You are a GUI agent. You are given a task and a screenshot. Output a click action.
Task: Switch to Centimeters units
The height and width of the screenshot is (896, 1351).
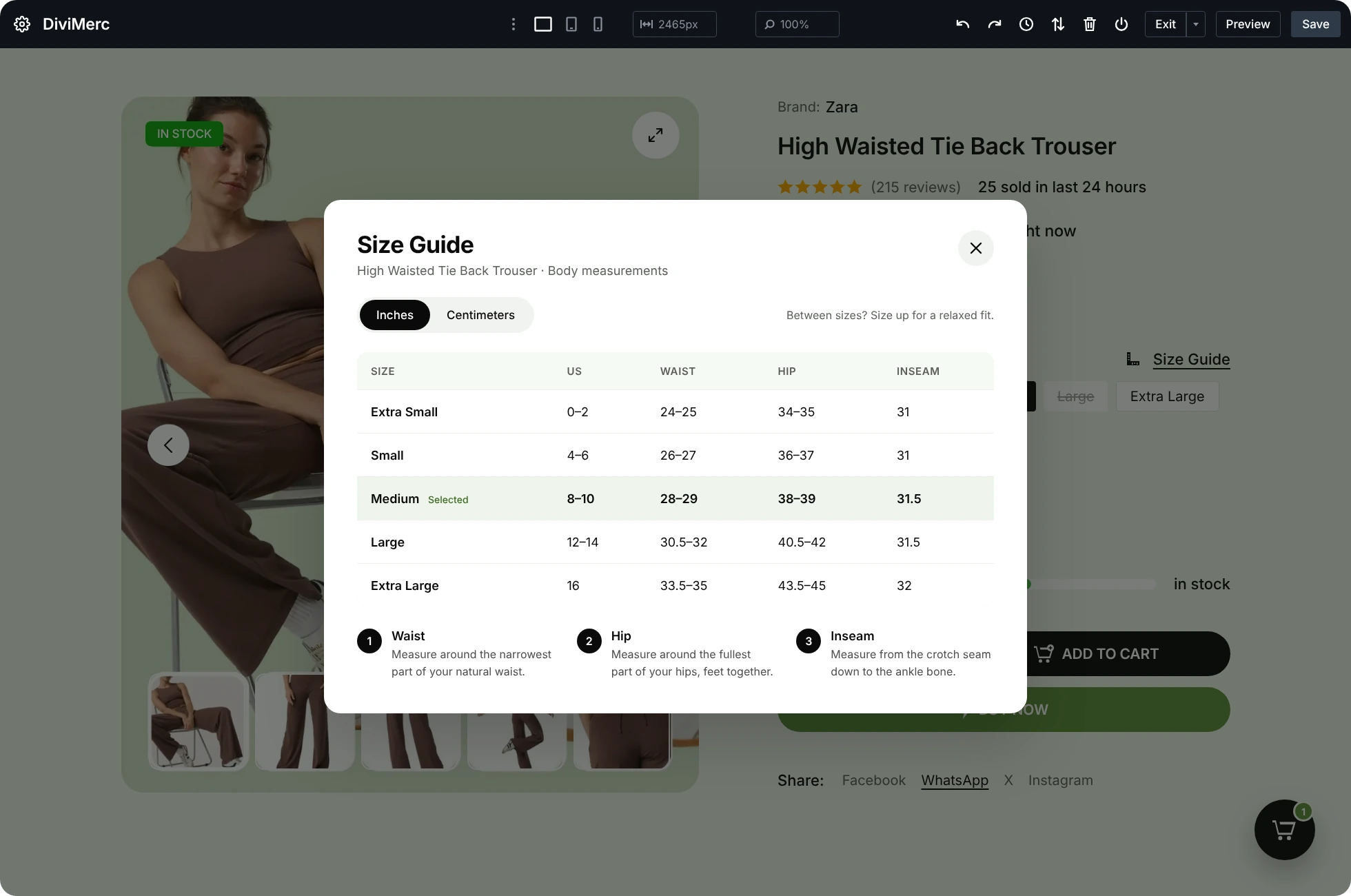(x=480, y=315)
